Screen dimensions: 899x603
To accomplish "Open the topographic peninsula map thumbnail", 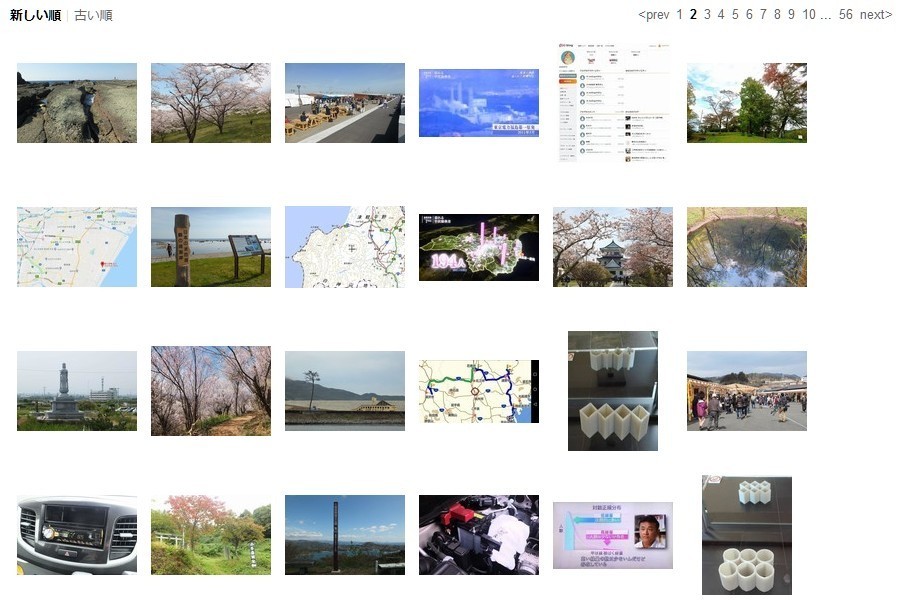I will coord(345,247).
